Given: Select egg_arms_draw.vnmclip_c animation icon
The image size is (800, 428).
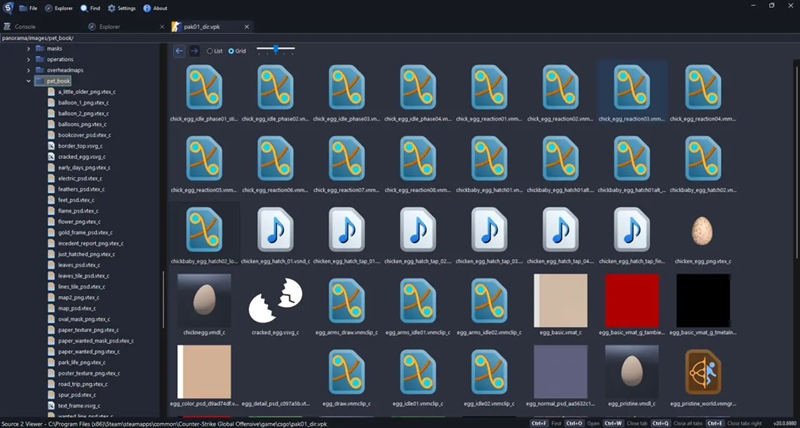Looking at the screenshot, I should tap(346, 300).
